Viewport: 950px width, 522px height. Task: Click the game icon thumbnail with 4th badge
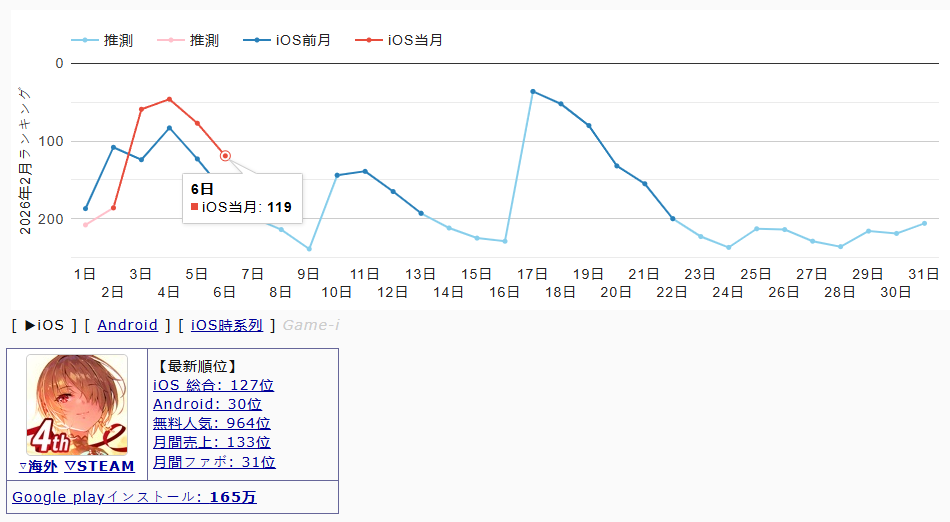(x=77, y=405)
